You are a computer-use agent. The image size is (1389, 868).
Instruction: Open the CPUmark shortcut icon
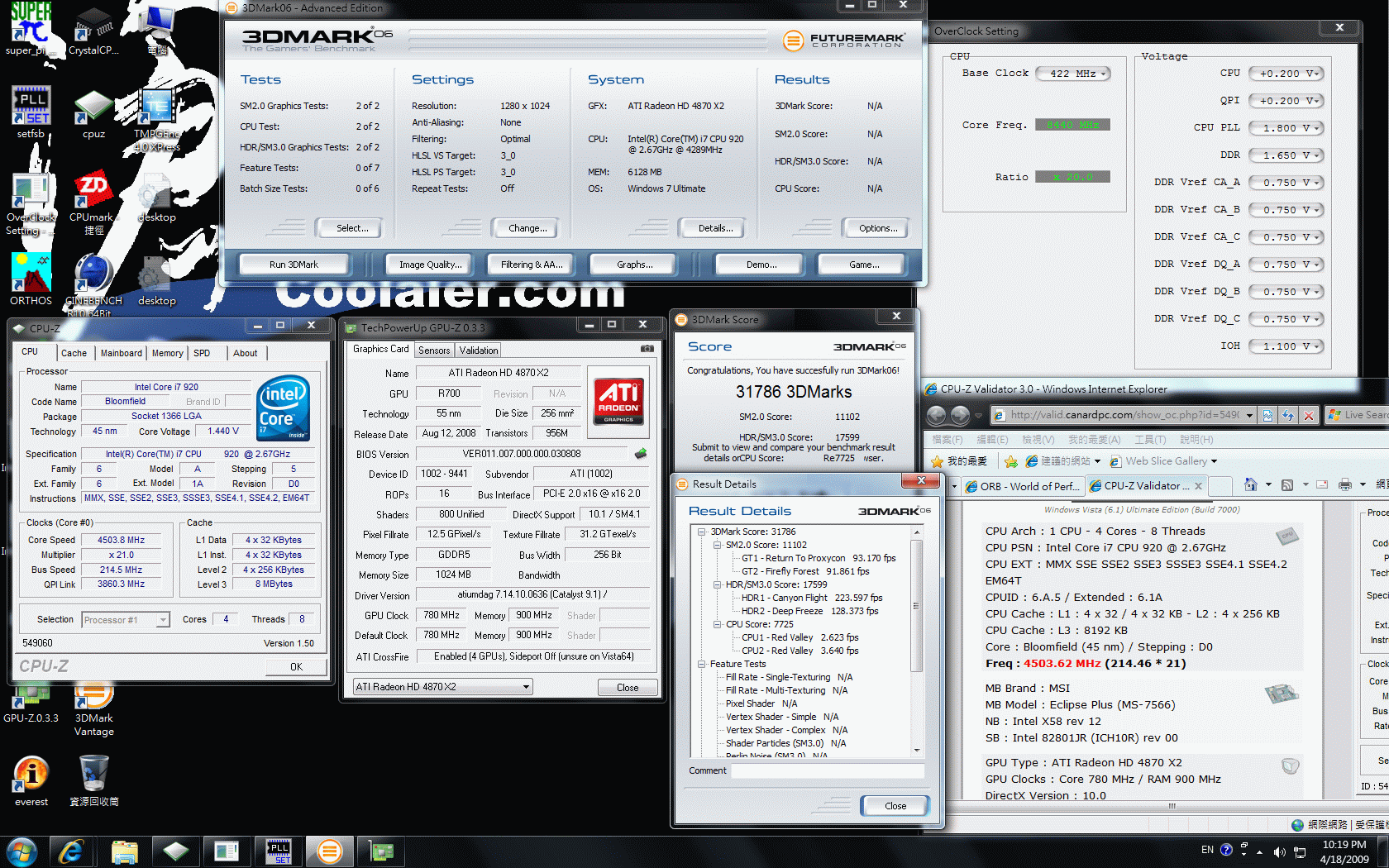coord(93,203)
